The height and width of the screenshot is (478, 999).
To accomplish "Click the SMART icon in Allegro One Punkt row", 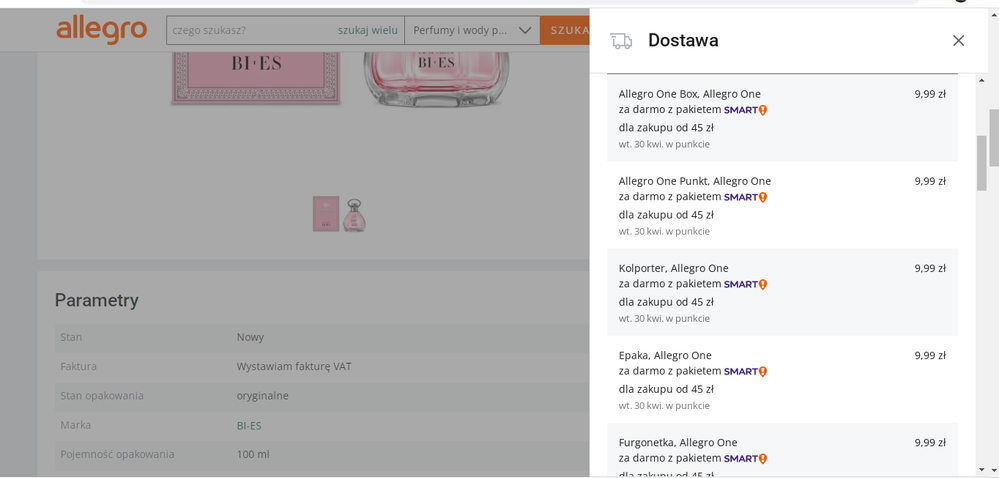I will tap(745, 198).
